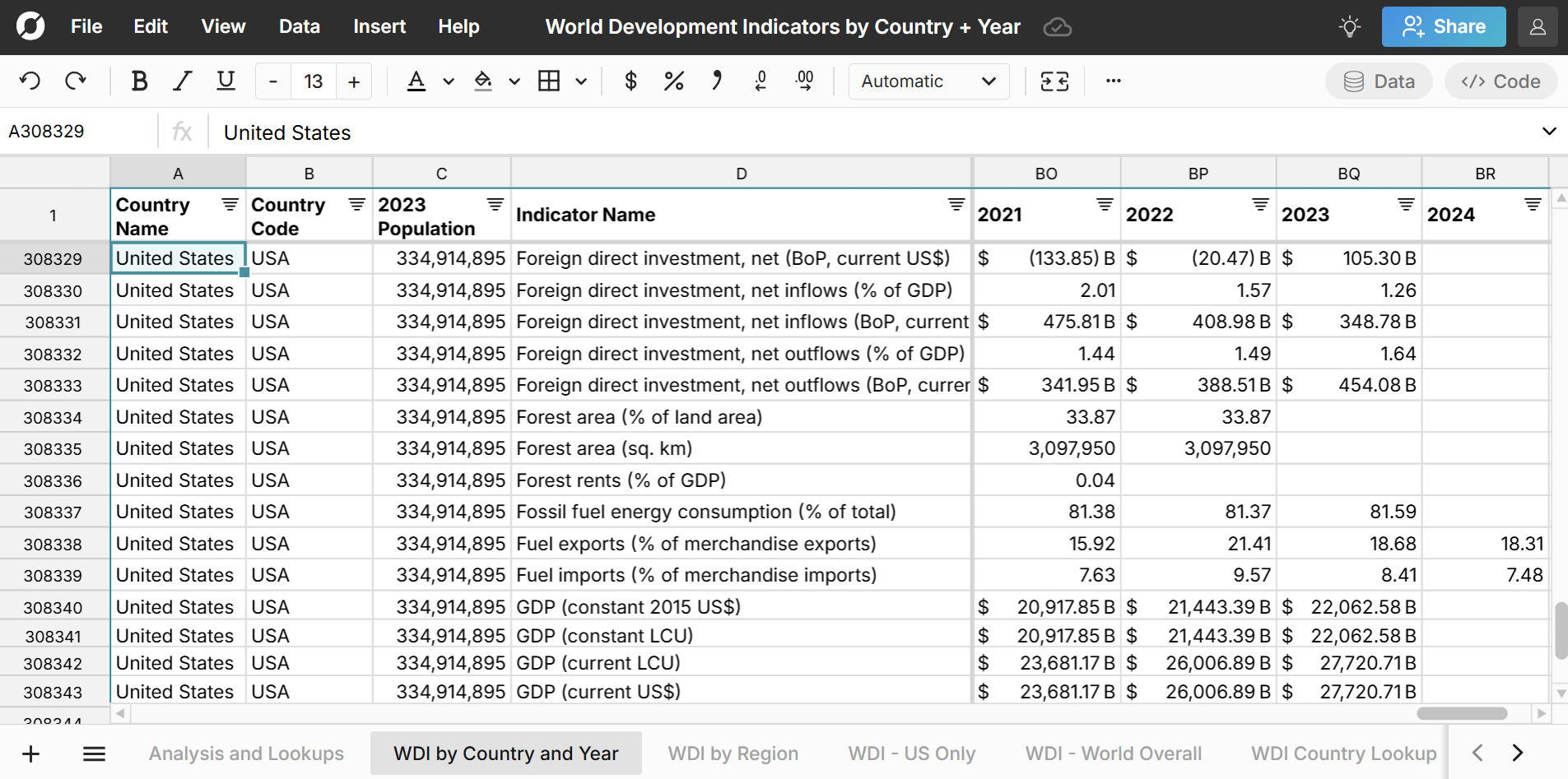Open filter dropdown on Indicator Name column
The width and height of the screenshot is (1568, 779).
(x=956, y=204)
